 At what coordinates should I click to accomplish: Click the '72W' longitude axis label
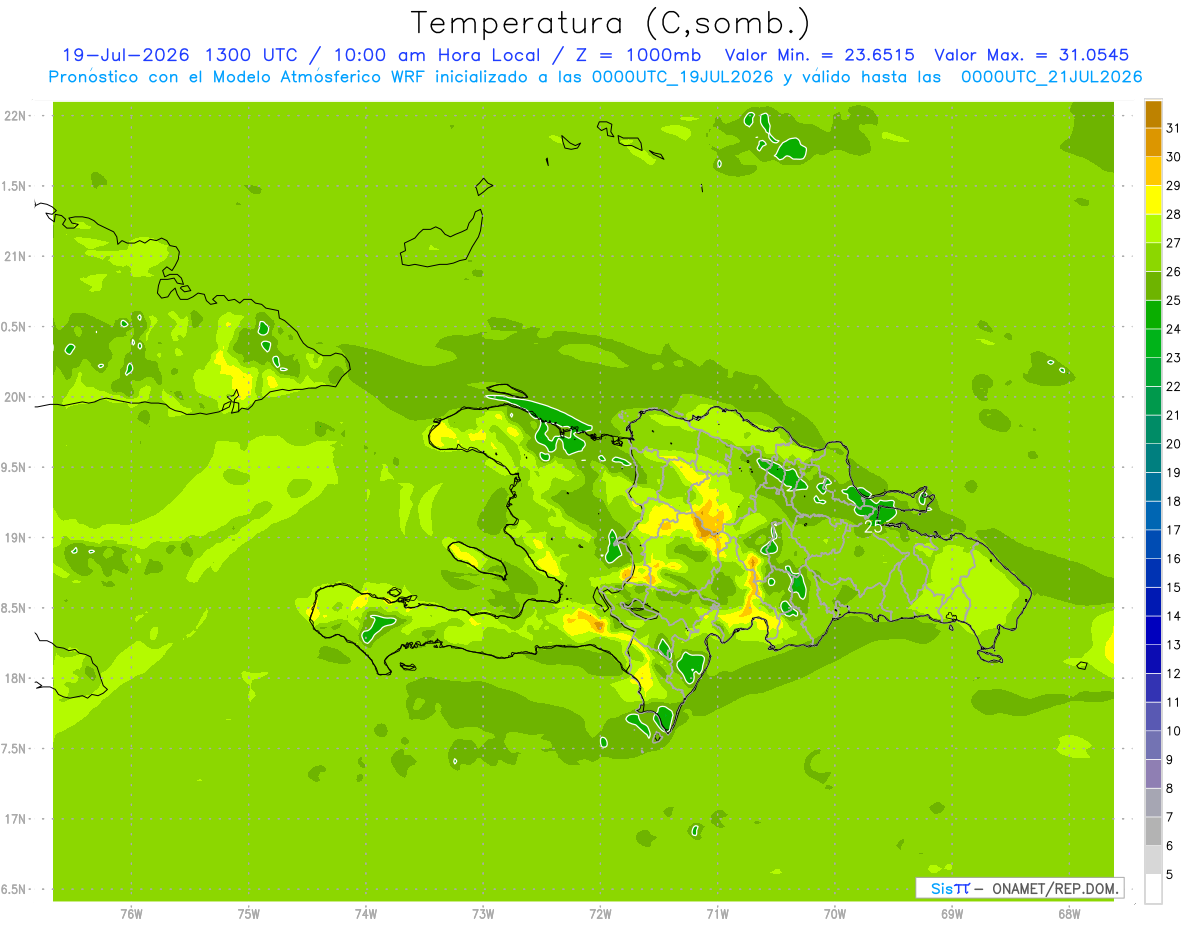tap(600, 914)
